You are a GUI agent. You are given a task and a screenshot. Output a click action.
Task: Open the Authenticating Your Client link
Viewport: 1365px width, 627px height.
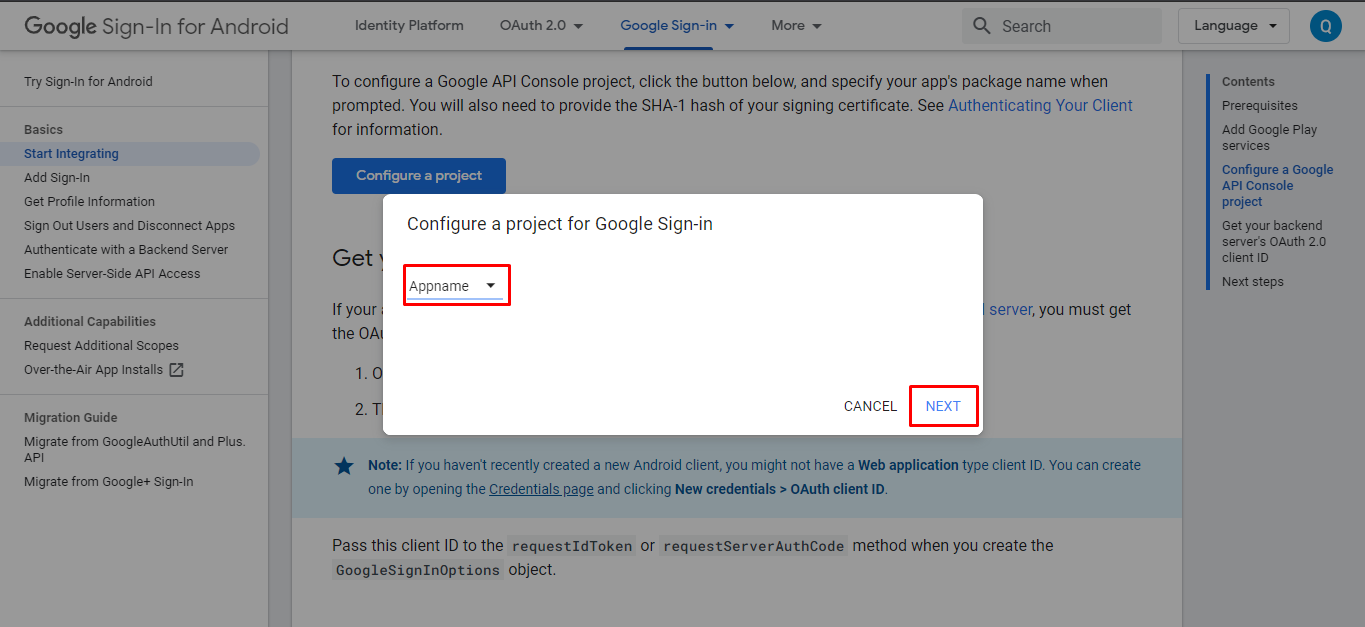pos(1040,106)
